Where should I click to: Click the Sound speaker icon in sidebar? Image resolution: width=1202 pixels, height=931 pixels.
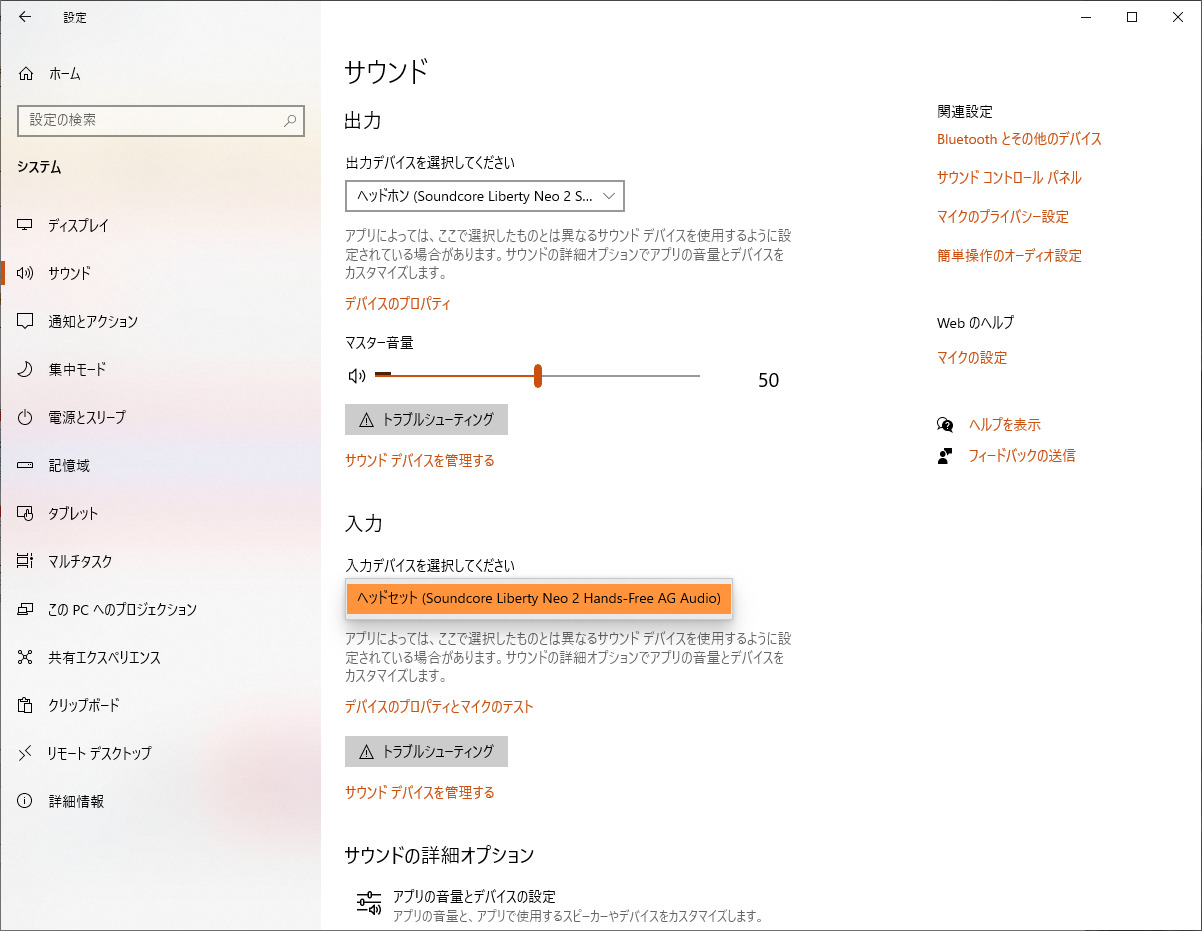pos(25,273)
